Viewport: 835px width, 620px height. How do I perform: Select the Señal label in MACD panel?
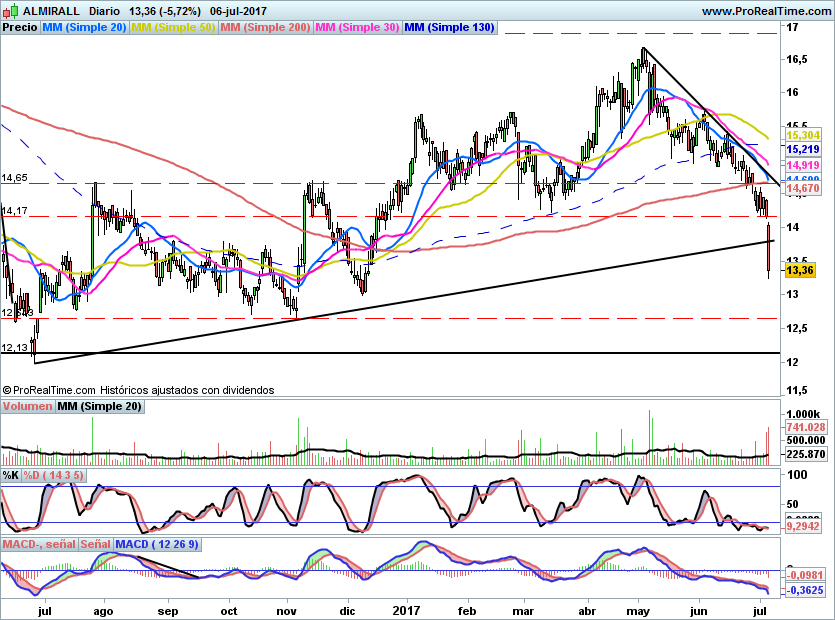click(96, 544)
